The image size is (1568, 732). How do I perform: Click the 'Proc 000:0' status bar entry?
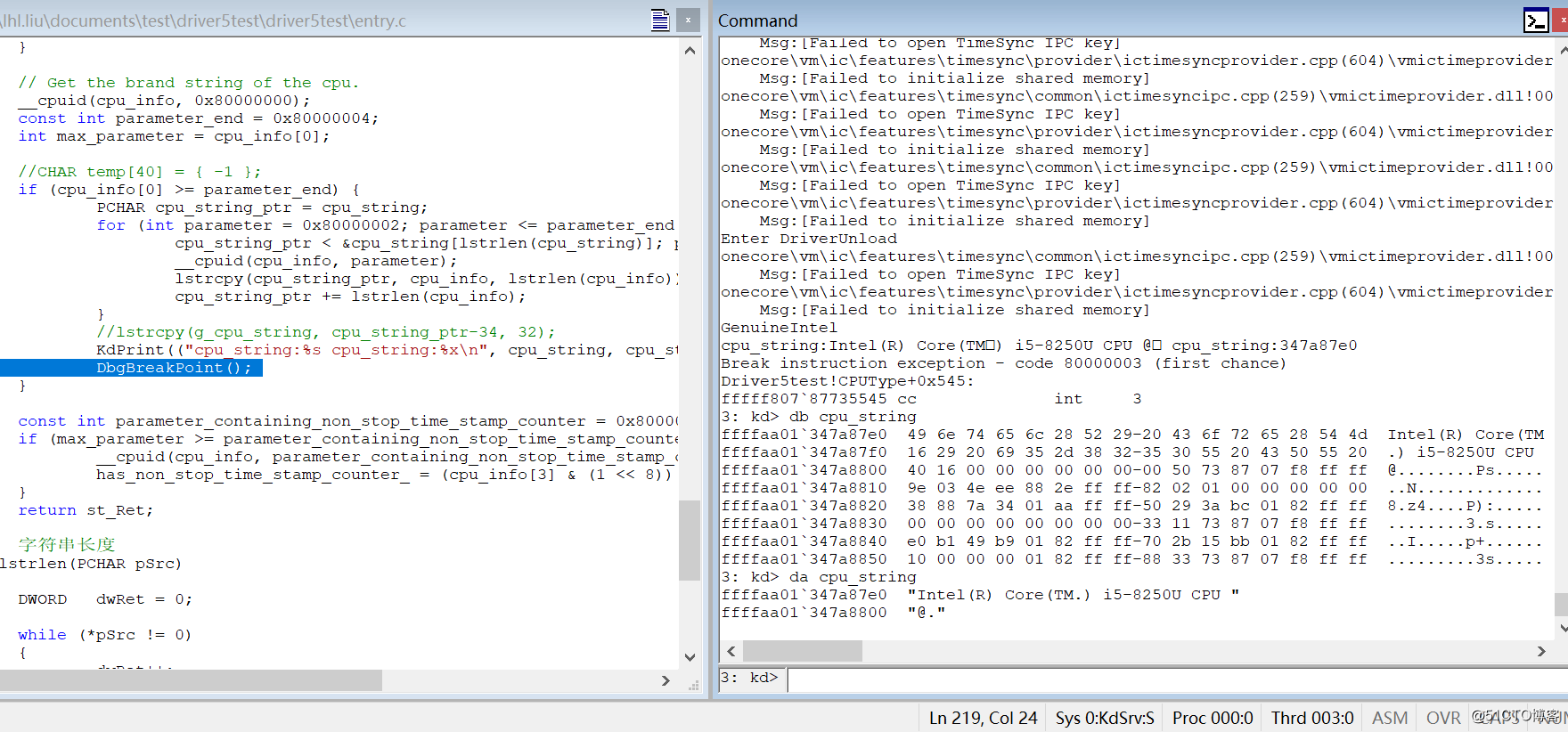click(1213, 718)
